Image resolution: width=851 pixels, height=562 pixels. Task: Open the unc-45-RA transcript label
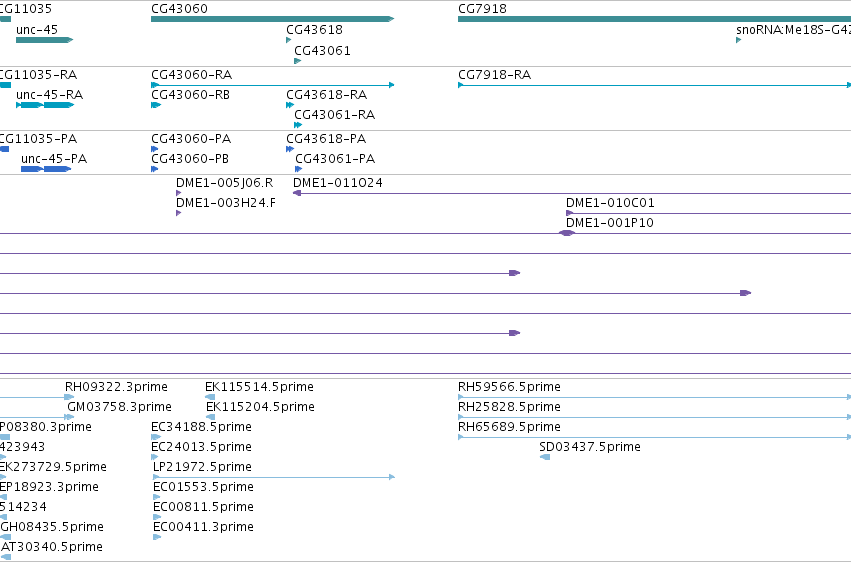[x=49, y=95]
